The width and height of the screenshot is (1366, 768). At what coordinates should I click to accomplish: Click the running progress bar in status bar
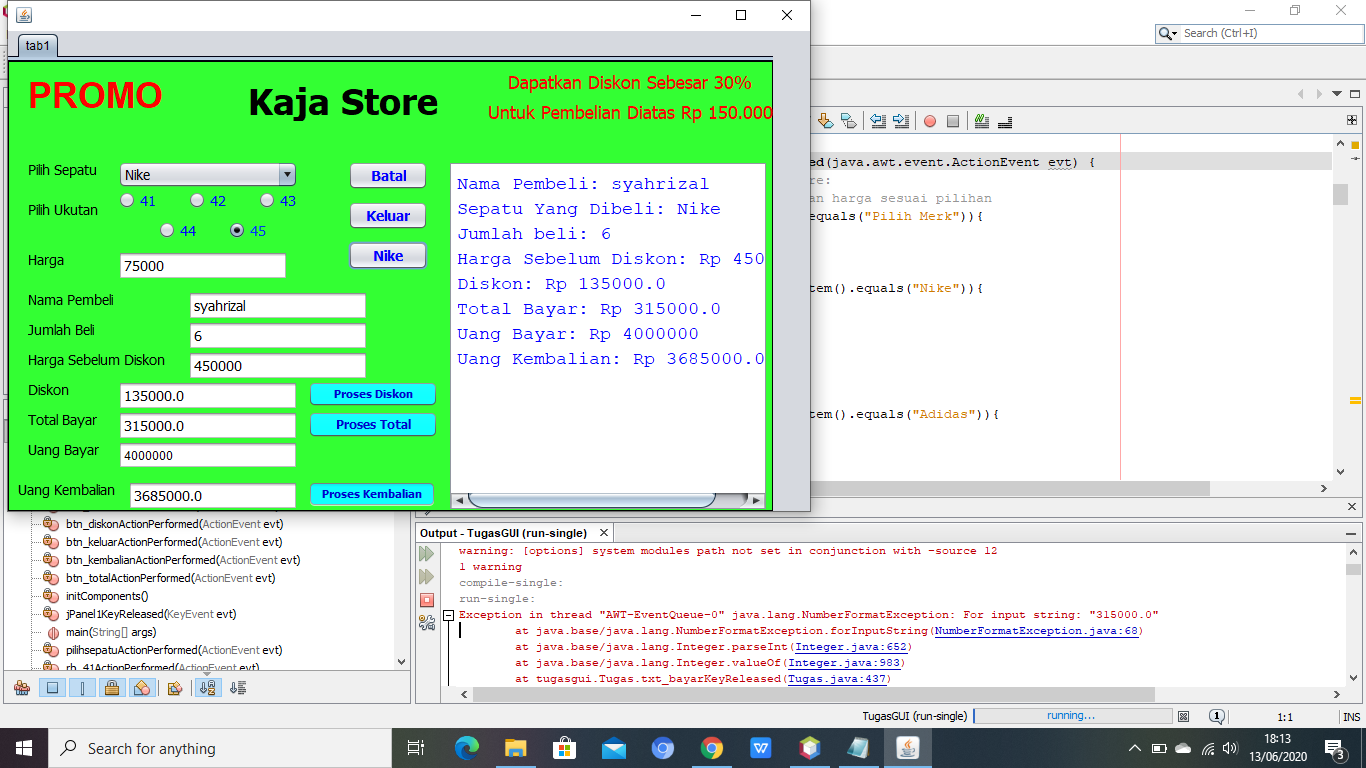(x=1072, y=716)
